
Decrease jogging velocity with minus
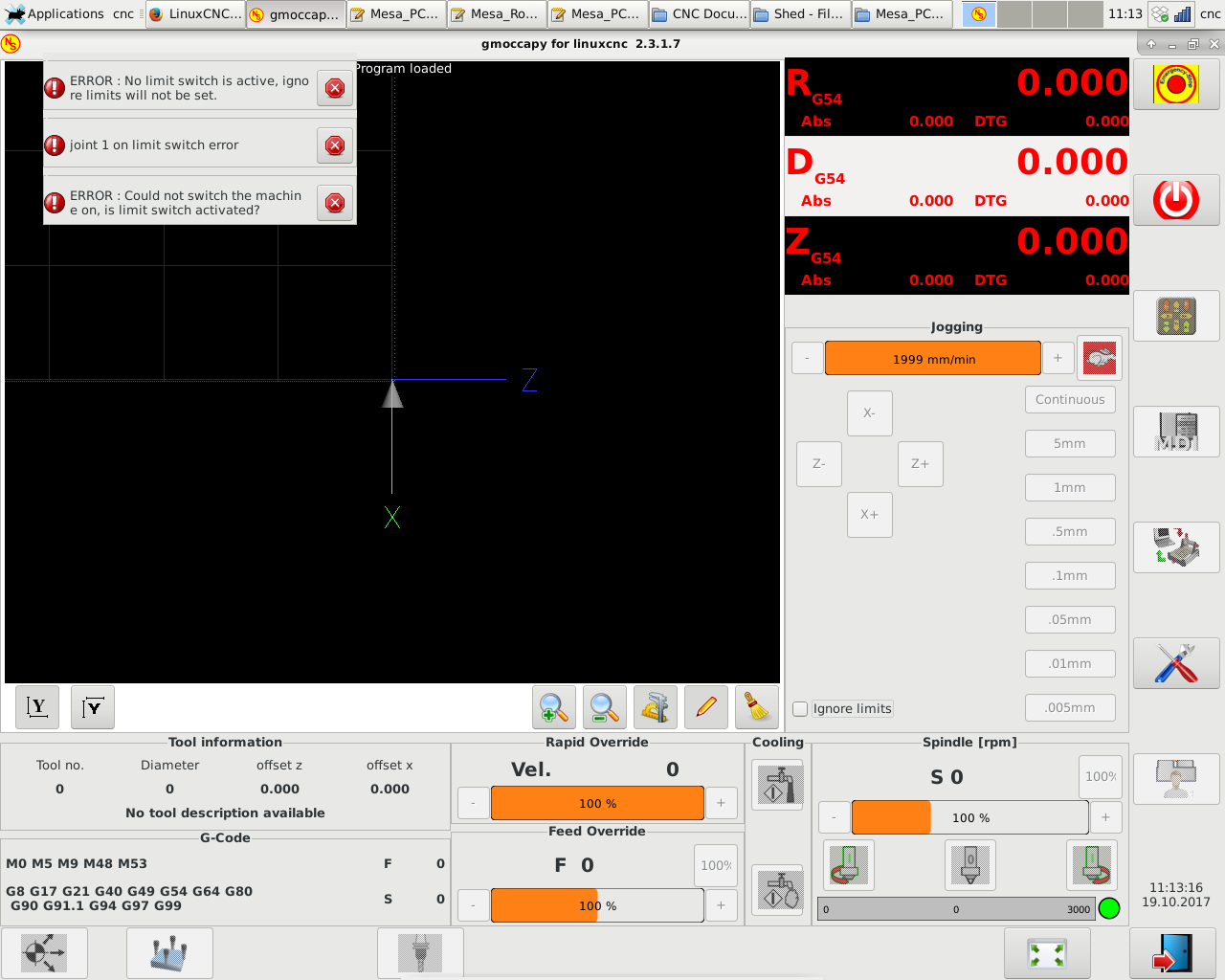tap(808, 358)
